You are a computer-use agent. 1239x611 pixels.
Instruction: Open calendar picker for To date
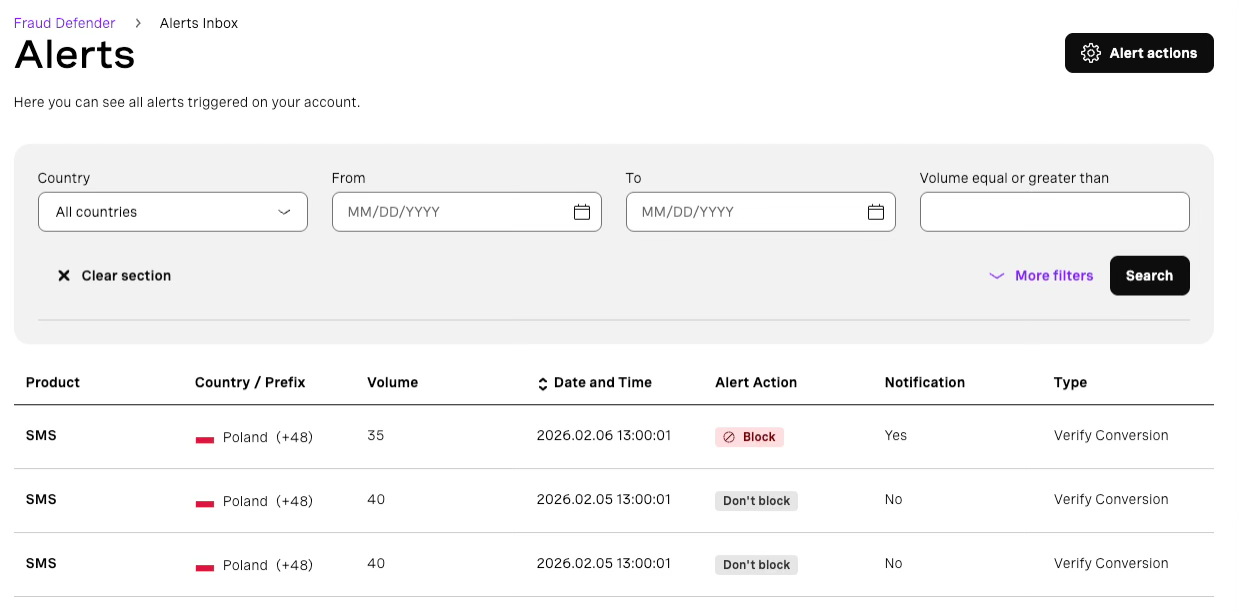pos(876,212)
